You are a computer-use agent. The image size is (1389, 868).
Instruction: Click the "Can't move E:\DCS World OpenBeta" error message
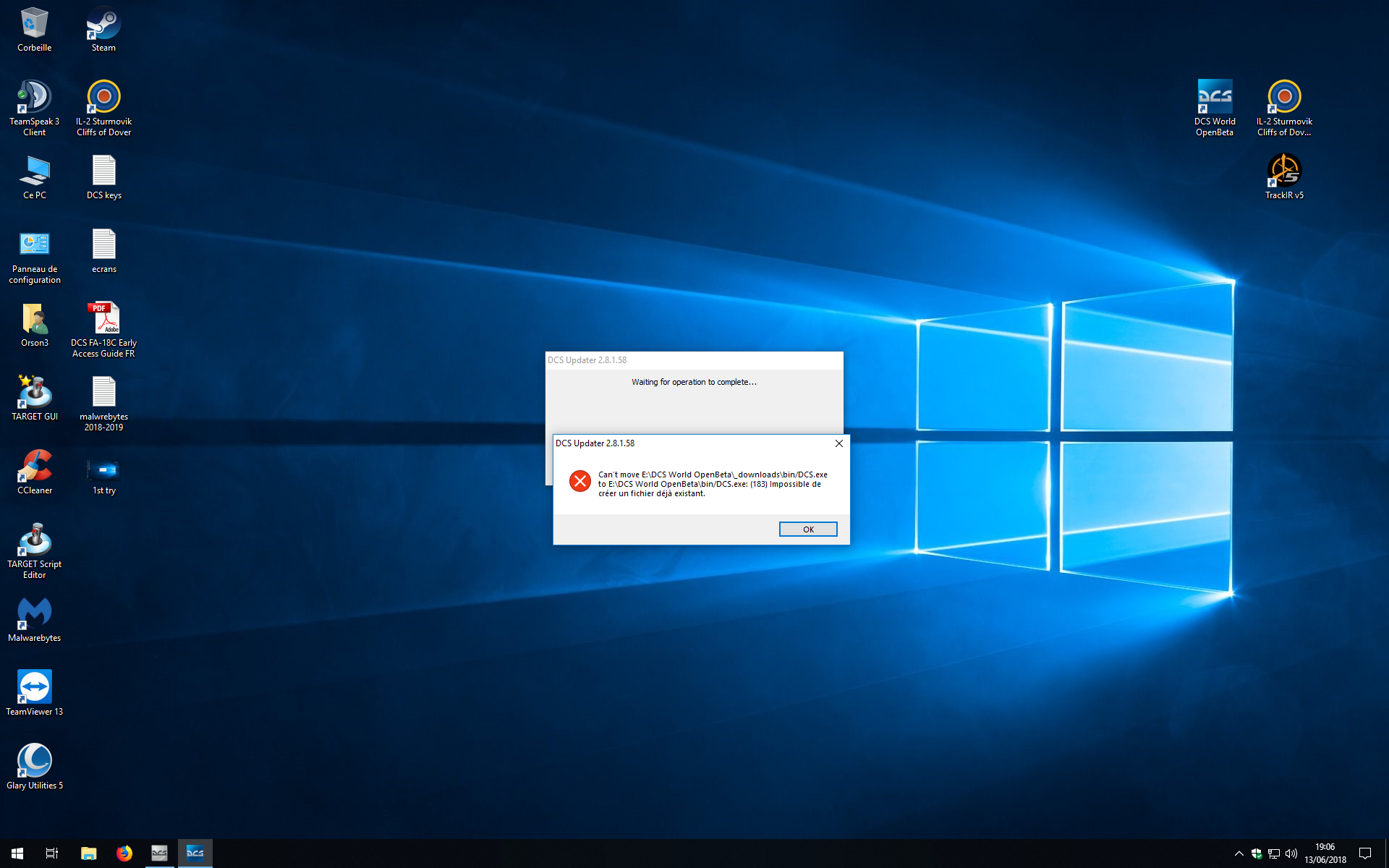pyautogui.click(x=713, y=484)
